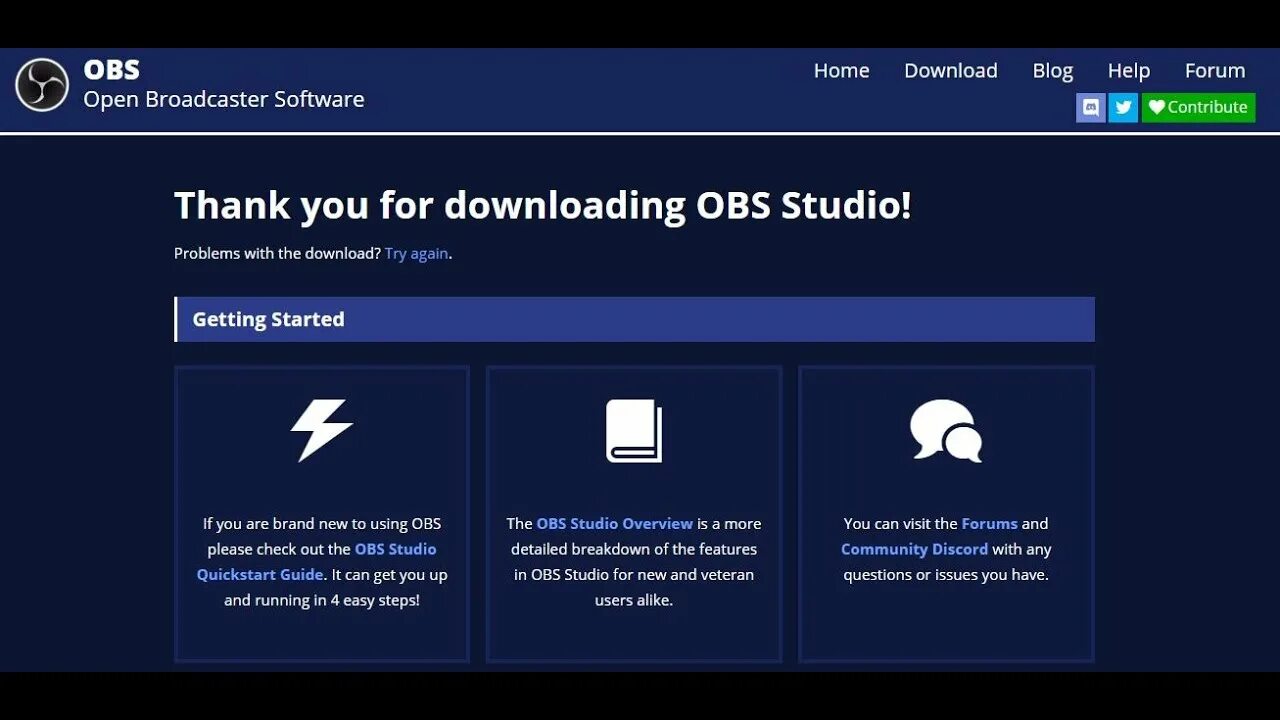Open the Discord icon button in header
The width and height of the screenshot is (1280, 720).
[x=1091, y=107]
